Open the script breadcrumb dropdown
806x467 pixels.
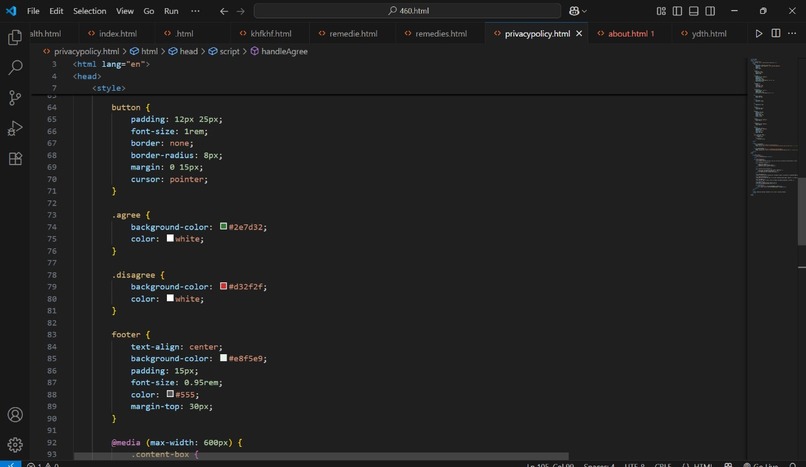pyautogui.click(x=229, y=51)
